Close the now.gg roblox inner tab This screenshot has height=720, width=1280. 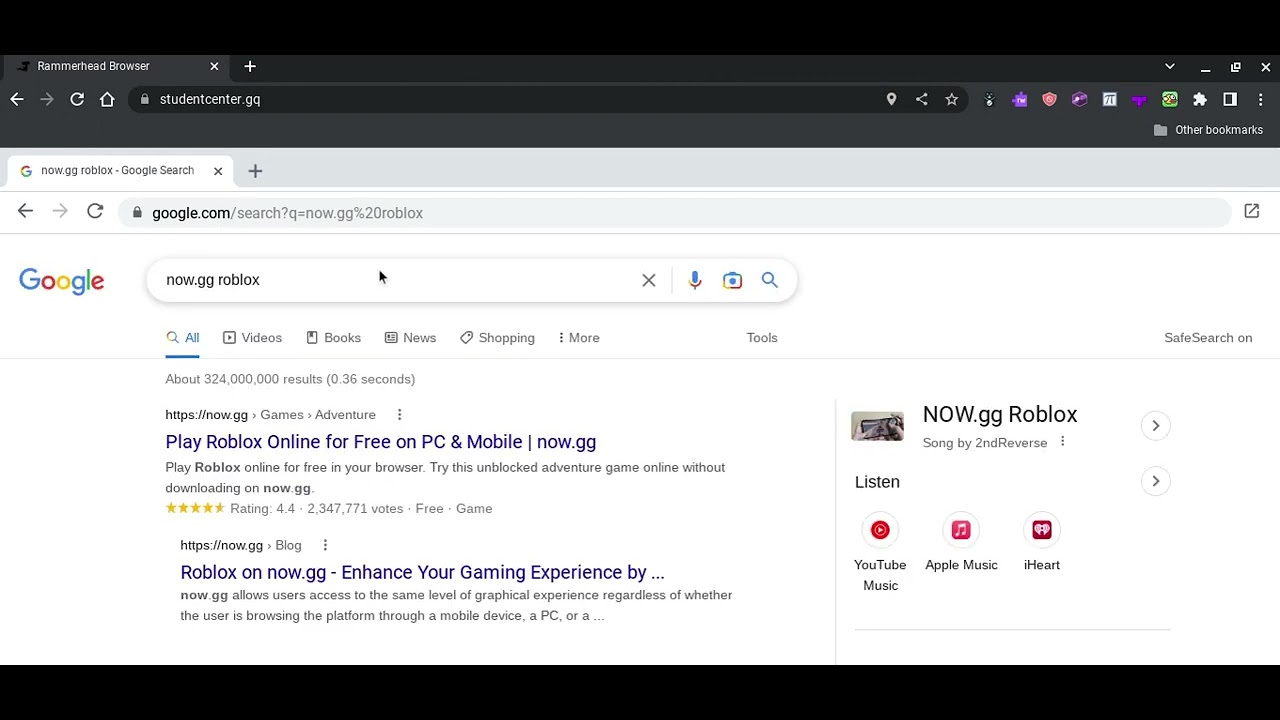tap(218, 171)
